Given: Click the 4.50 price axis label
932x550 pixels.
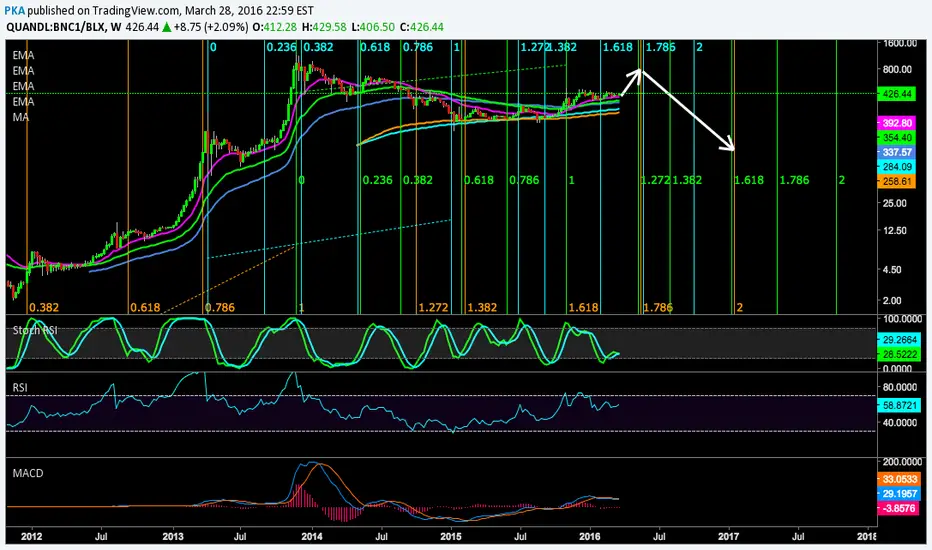Looking at the screenshot, I should pyautogui.click(x=892, y=269).
